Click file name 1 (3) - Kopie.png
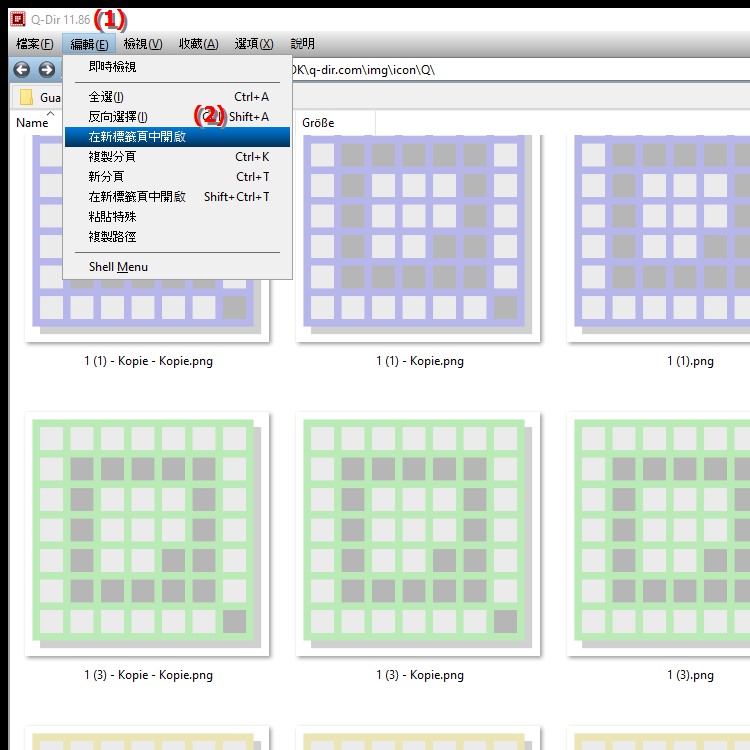 [x=419, y=675]
